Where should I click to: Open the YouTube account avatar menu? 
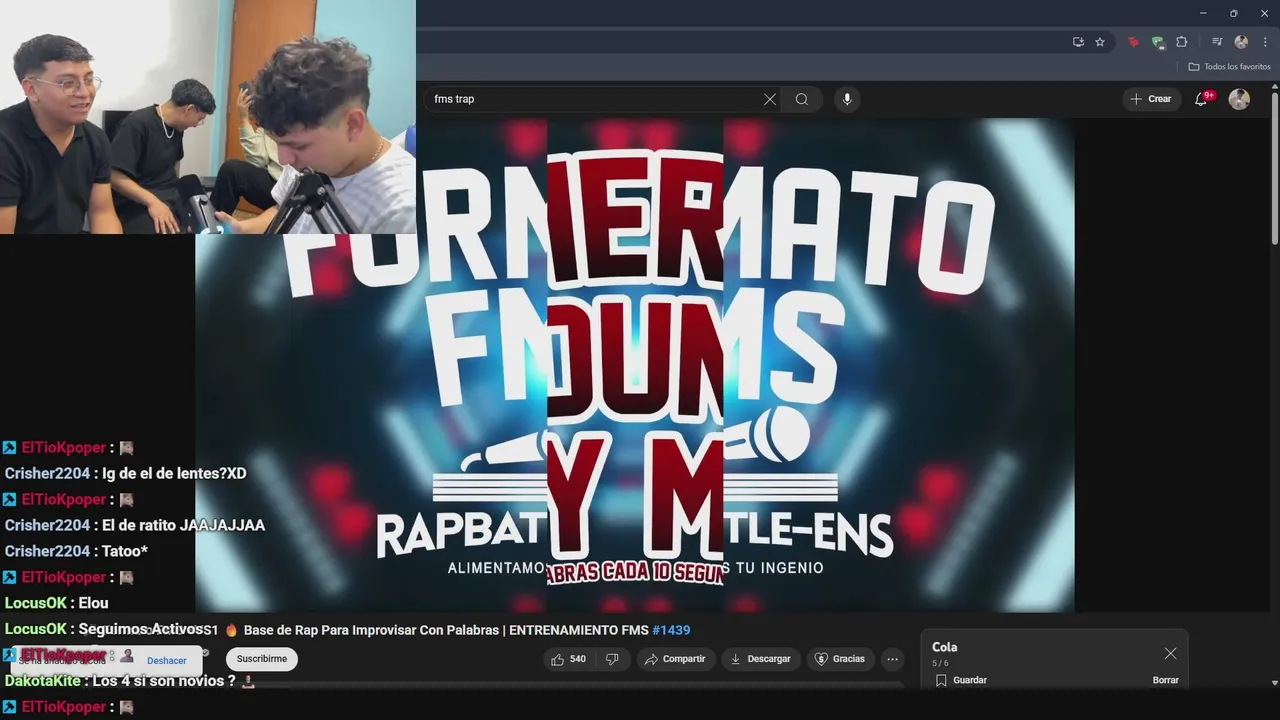(1239, 99)
